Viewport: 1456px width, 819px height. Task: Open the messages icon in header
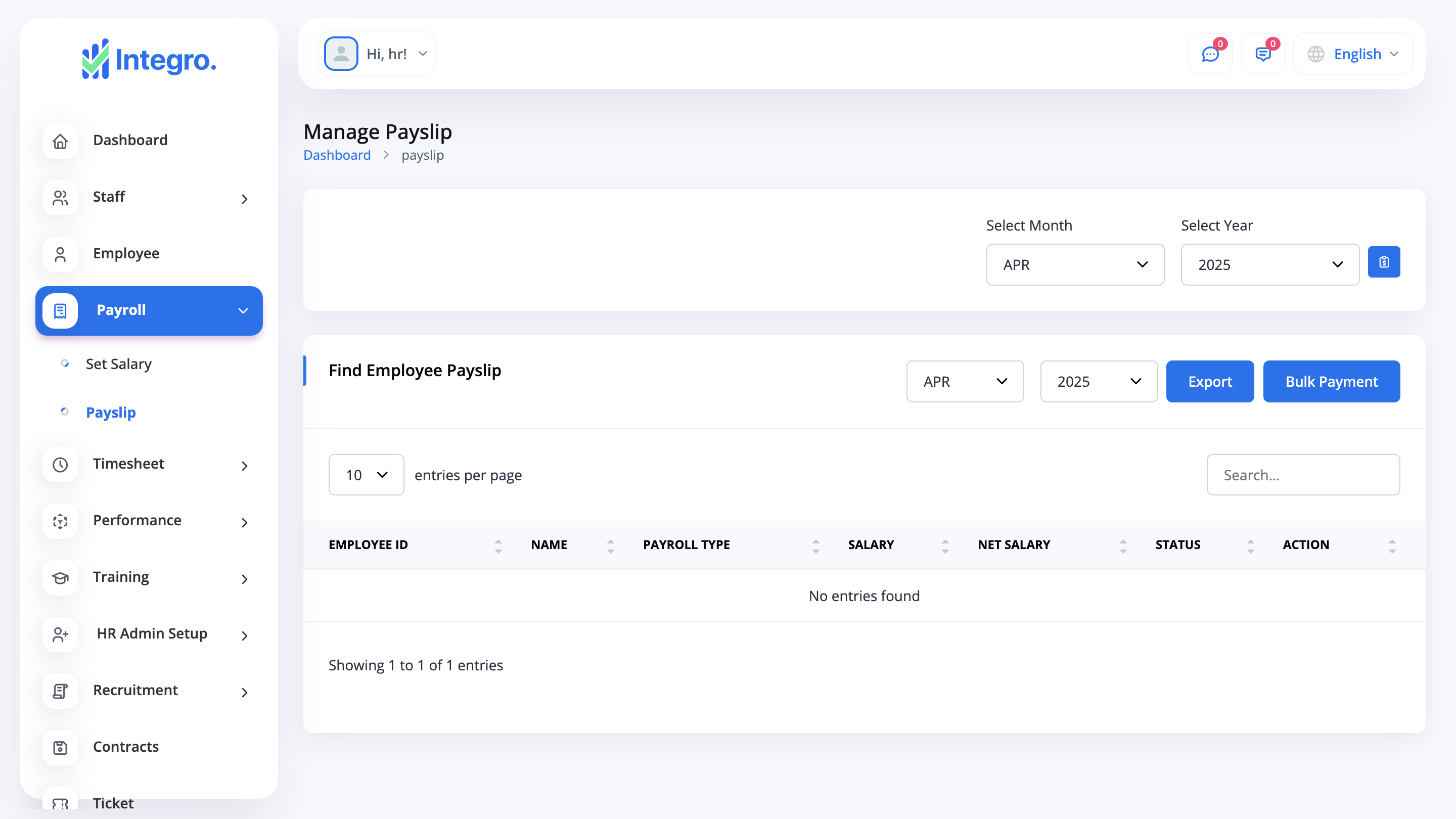[x=1263, y=54]
